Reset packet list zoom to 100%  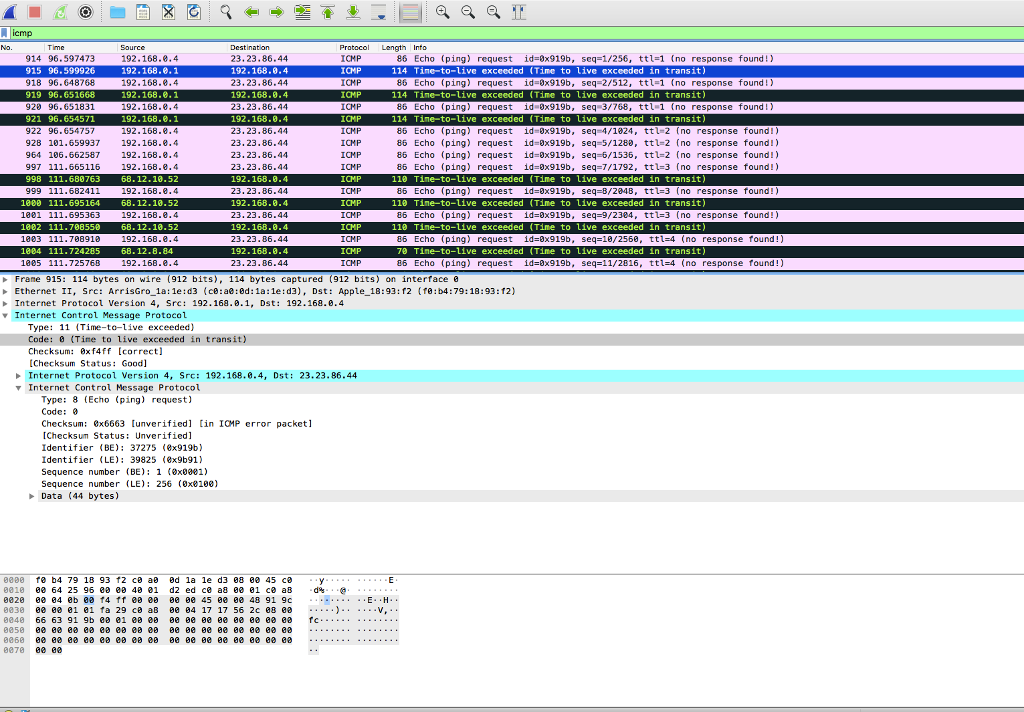tap(492, 12)
